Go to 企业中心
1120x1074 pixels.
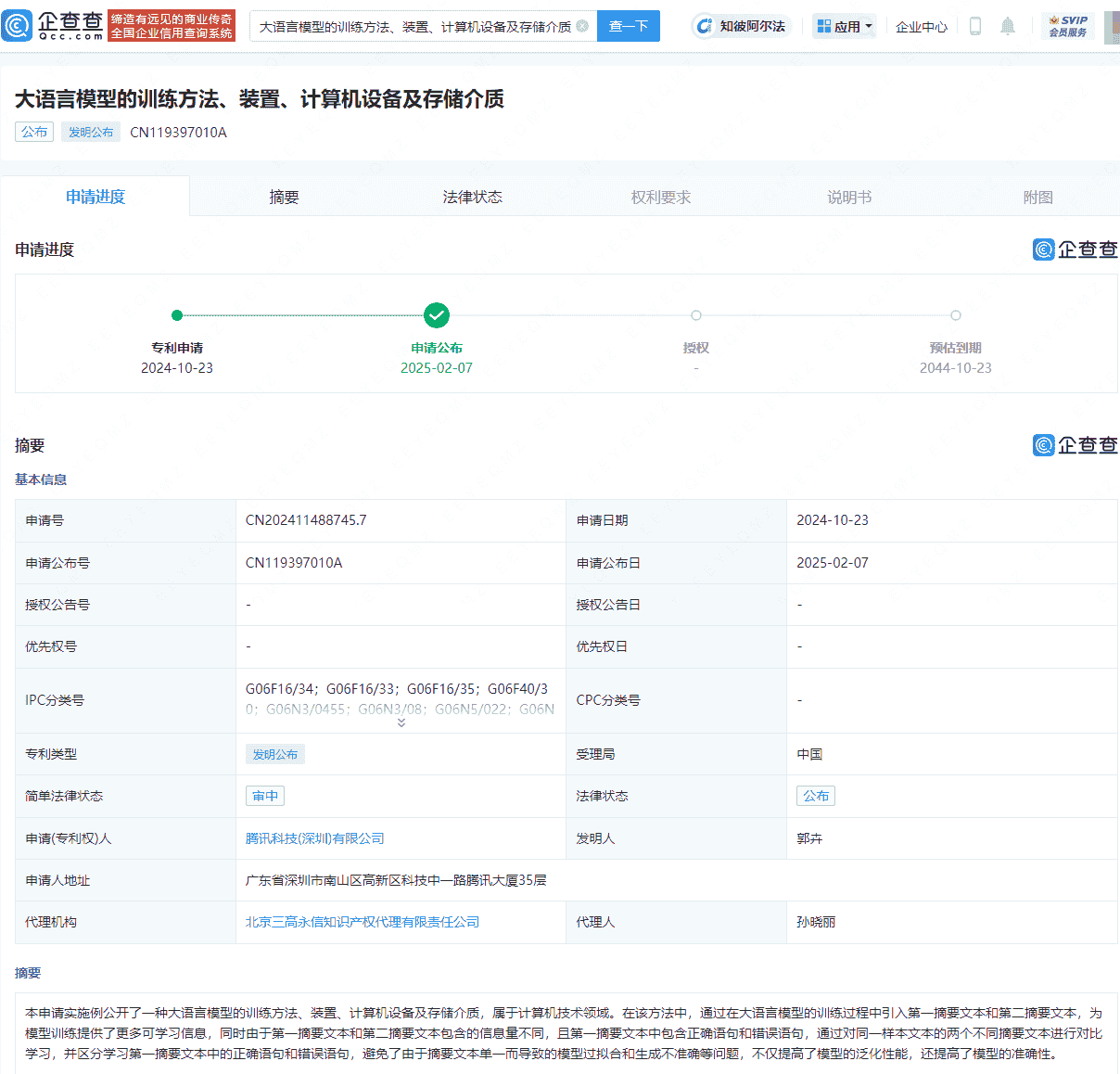point(921,26)
